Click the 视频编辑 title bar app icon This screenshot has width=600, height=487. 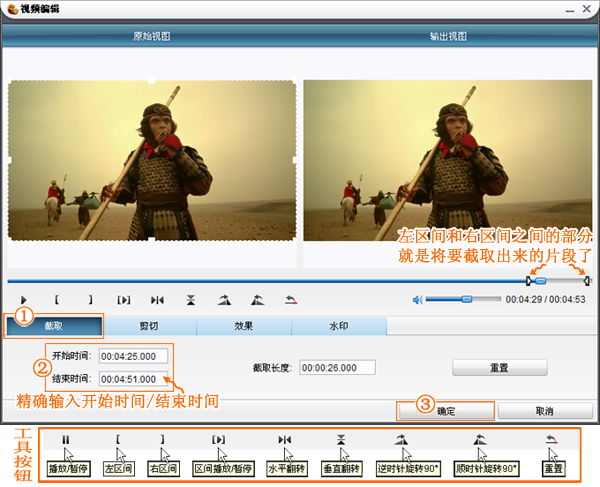(x=12, y=8)
